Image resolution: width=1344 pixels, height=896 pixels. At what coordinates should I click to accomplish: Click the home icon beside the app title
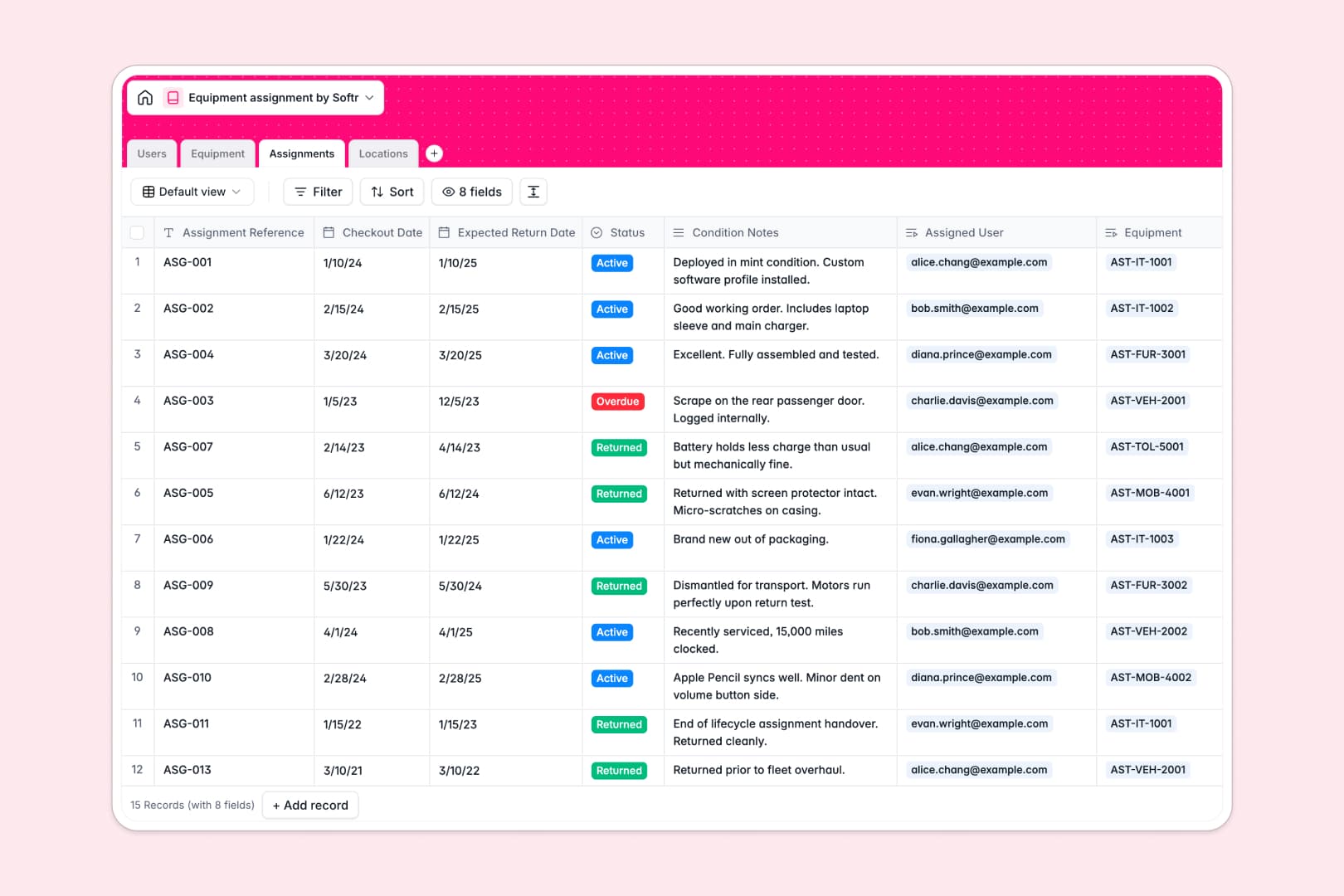click(145, 97)
